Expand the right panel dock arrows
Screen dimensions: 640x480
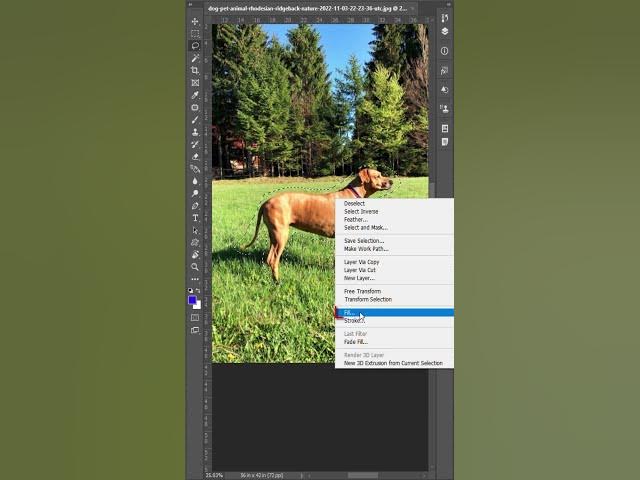[449, 4]
